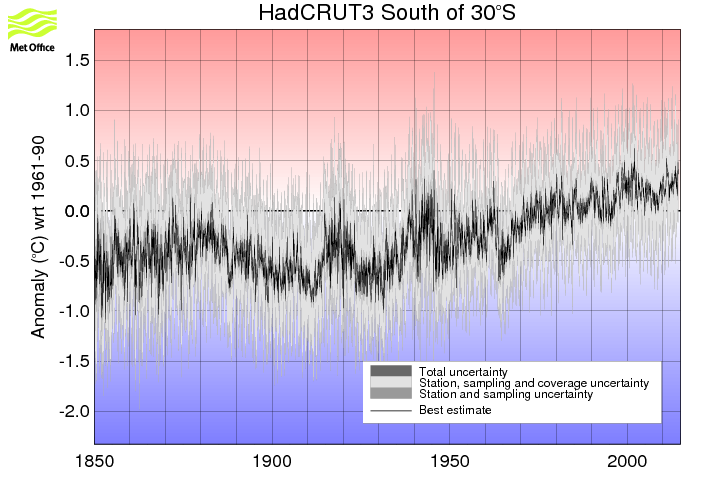Click the y-axis value 0.0
This screenshot has width=708, height=504.
point(77,211)
